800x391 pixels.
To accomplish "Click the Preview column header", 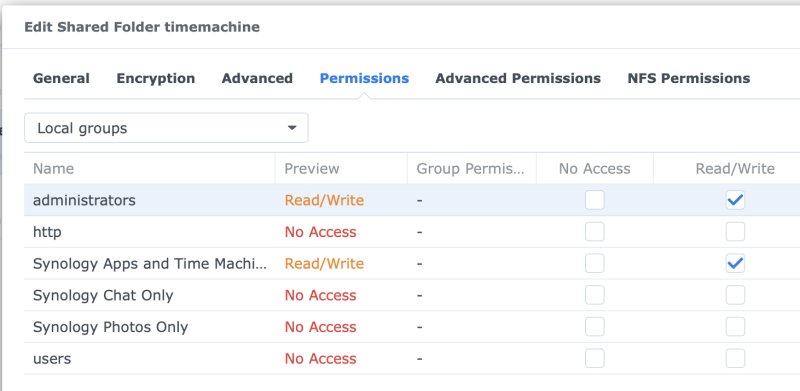I will [341, 168].
